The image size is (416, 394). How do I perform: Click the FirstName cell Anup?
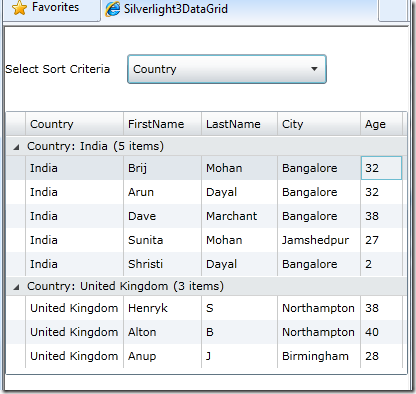(x=162, y=356)
